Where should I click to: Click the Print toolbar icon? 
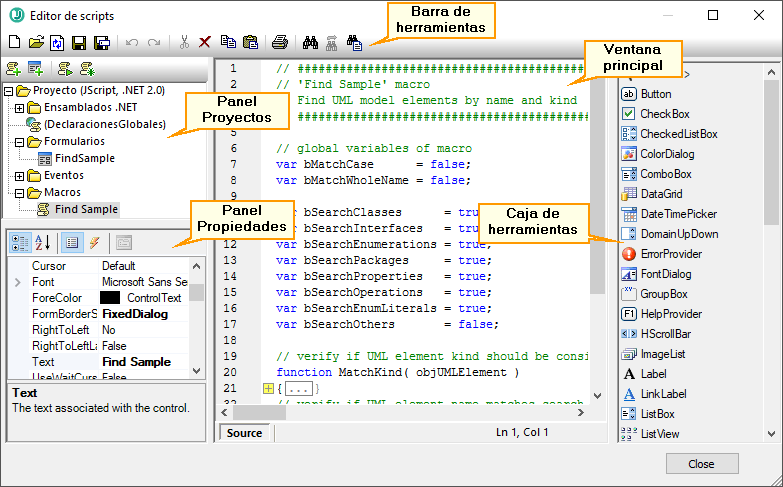(280, 43)
